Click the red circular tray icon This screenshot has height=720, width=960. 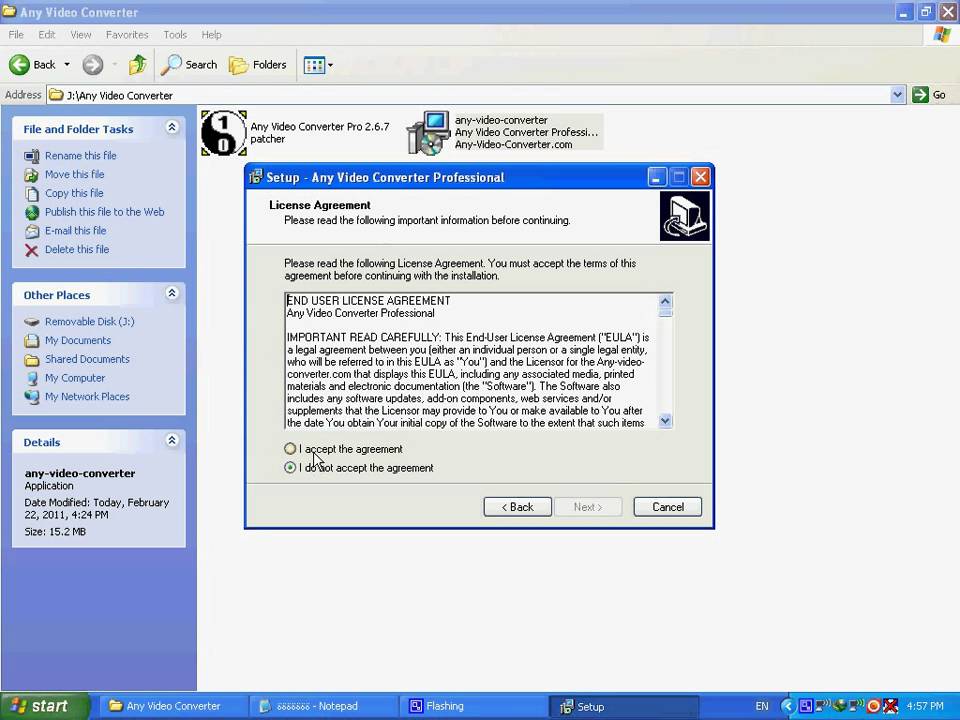click(874, 706)
